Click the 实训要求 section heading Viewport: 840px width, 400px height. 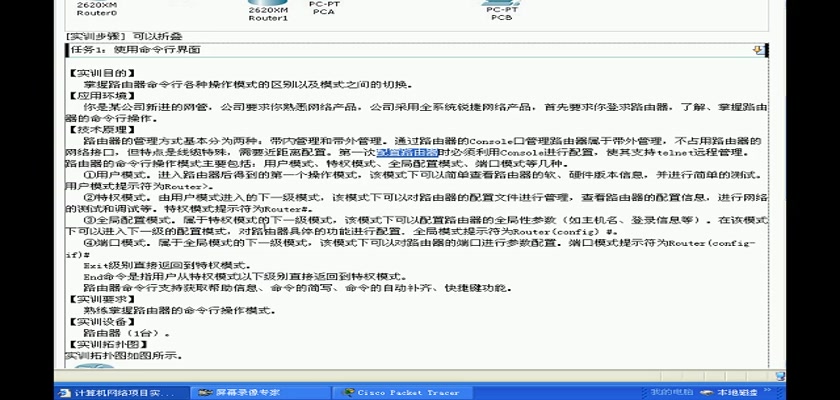click(x=97, y=298)
